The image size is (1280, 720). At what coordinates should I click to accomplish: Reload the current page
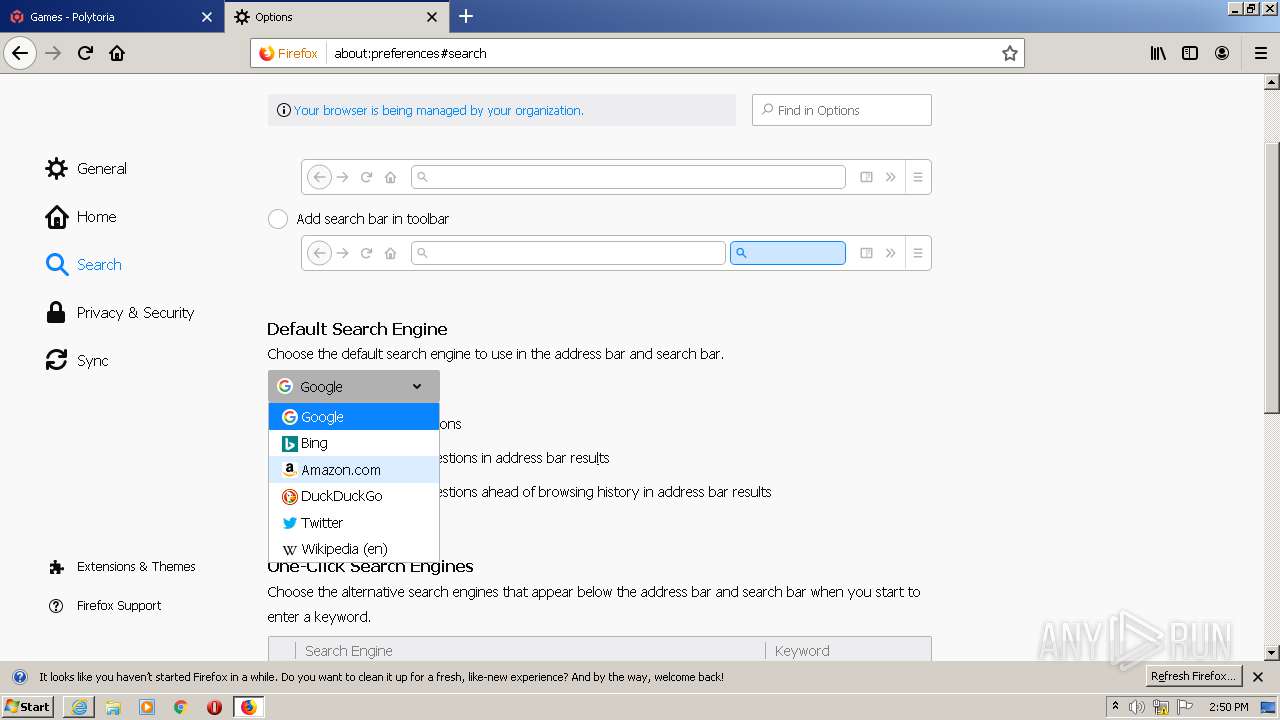point(85,53)
